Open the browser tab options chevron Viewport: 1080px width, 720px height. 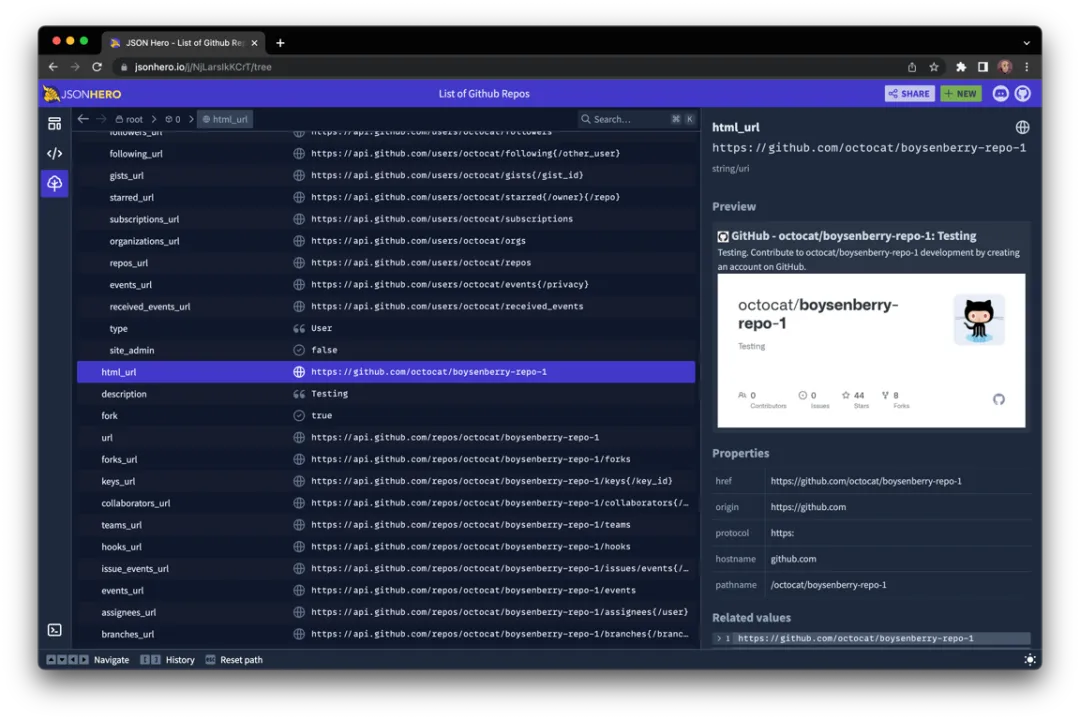tap(1026, 43)
